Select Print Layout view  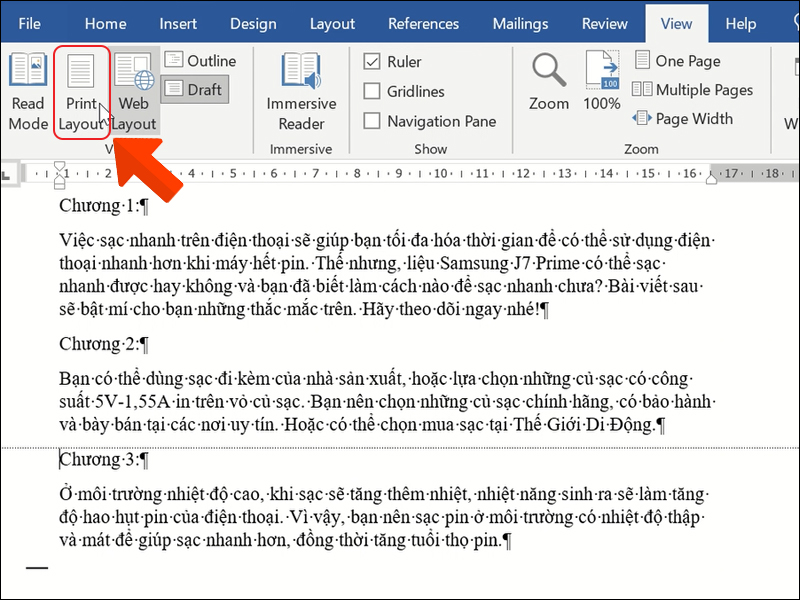[81, 92]
